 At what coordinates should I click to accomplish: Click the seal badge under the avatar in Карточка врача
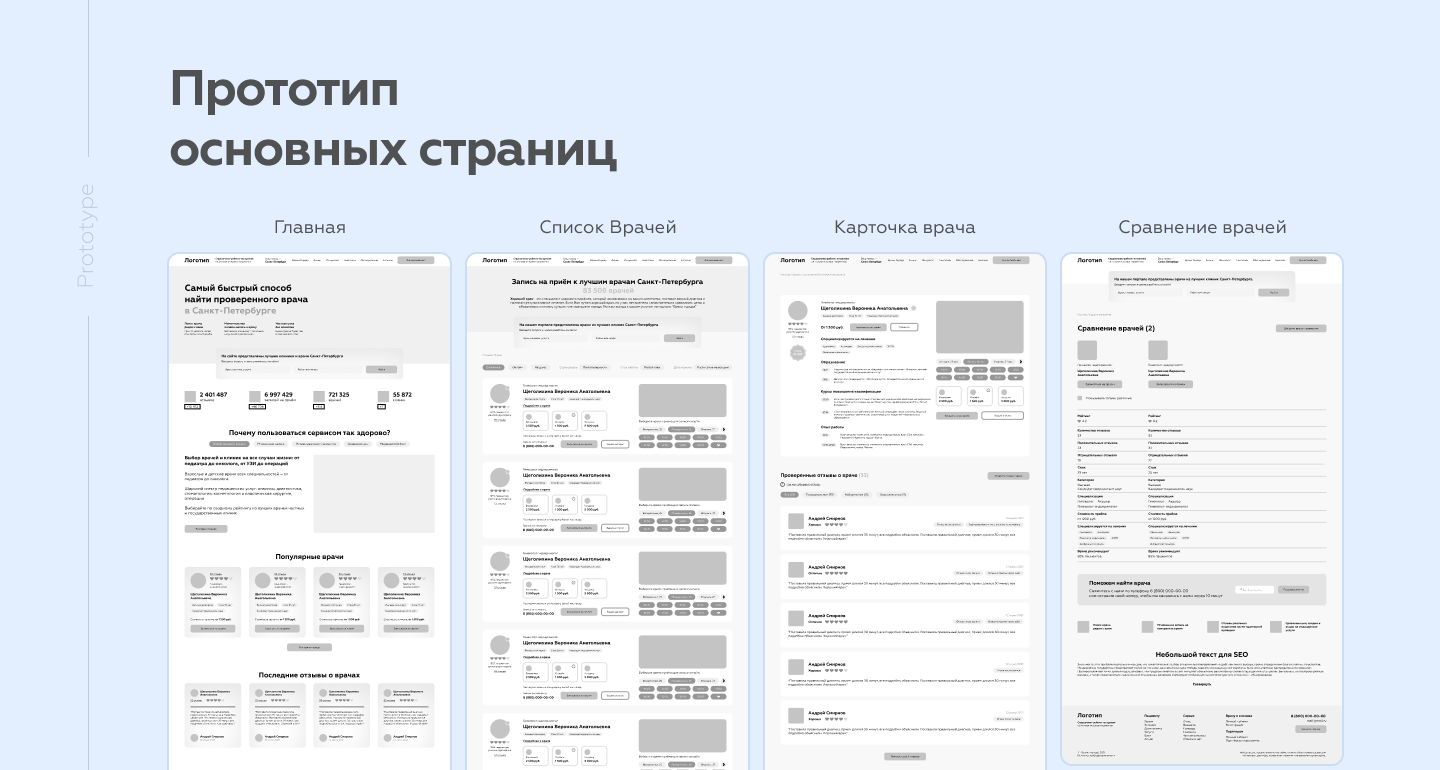798,352
